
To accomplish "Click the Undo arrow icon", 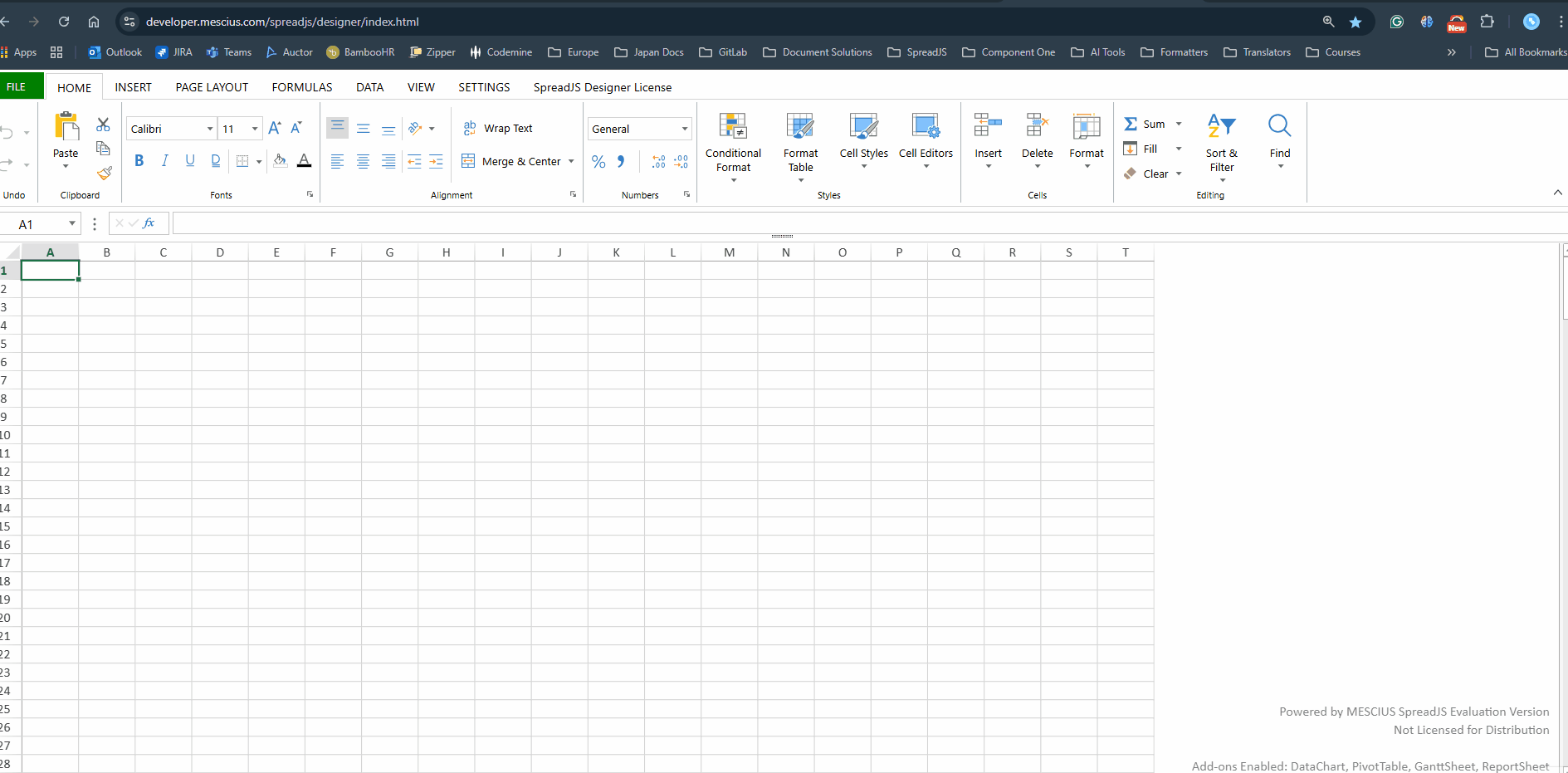I will 7,133.
